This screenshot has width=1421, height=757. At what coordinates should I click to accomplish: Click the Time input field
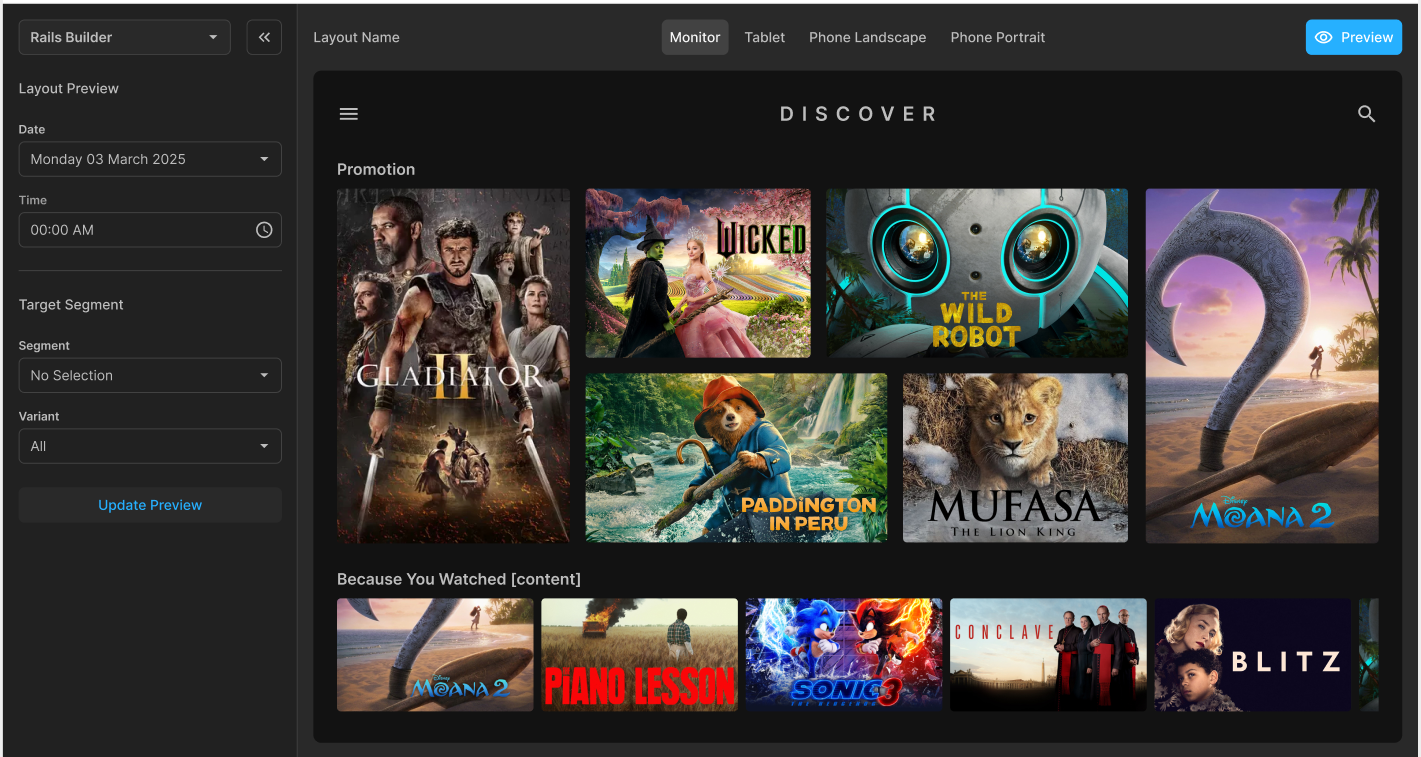click(x=150, y=230)
